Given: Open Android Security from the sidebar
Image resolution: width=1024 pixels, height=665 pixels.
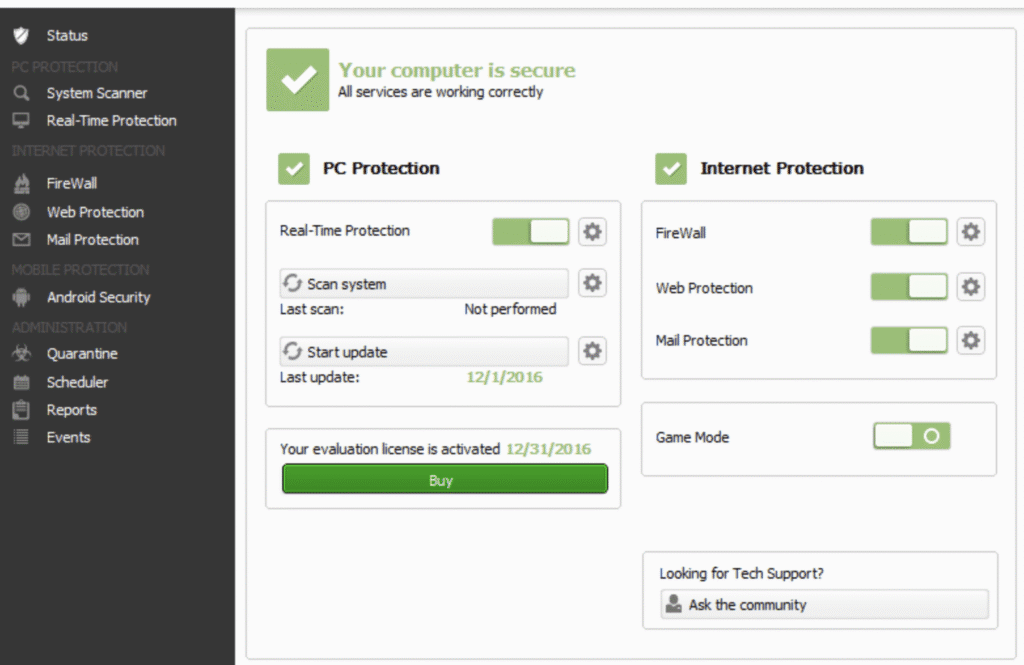Looking at the screenshot, I should coord(97,297).
